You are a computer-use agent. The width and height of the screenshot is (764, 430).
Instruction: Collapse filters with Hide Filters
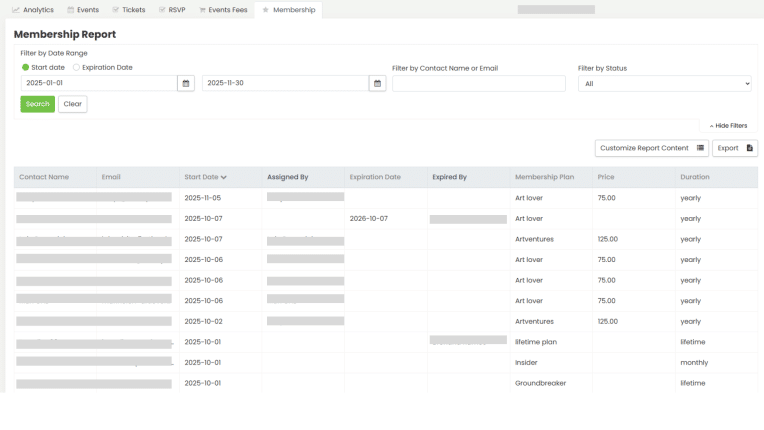click(728, 126)
